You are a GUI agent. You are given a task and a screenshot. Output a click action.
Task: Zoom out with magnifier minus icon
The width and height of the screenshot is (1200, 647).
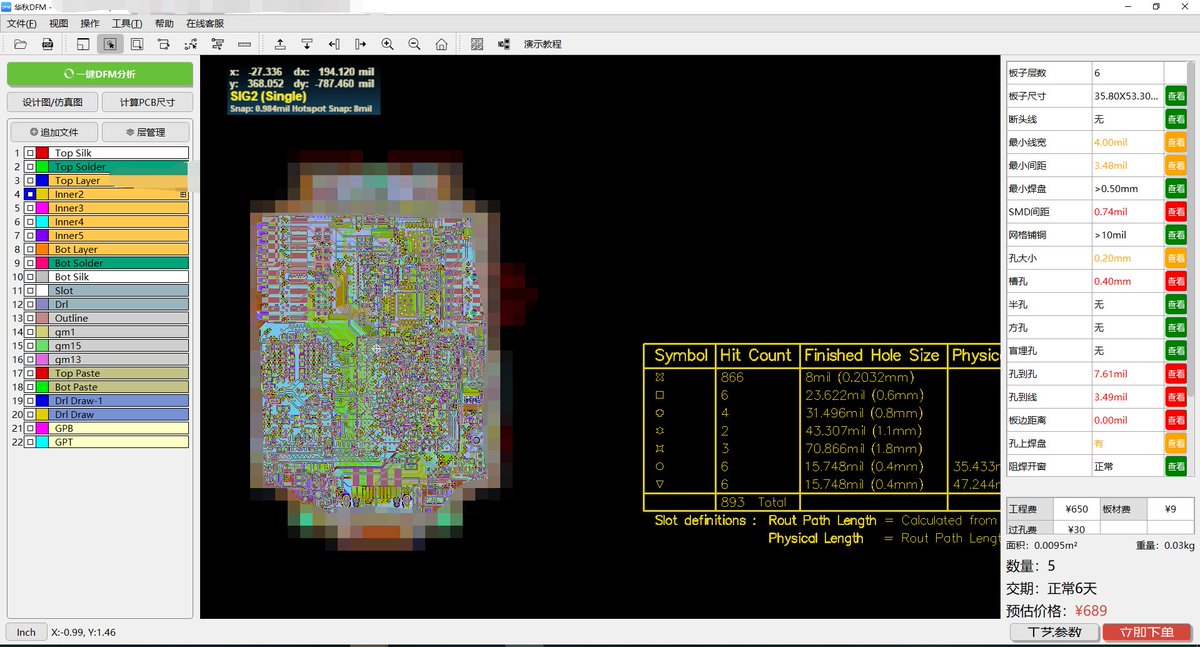tap(415, 44)
